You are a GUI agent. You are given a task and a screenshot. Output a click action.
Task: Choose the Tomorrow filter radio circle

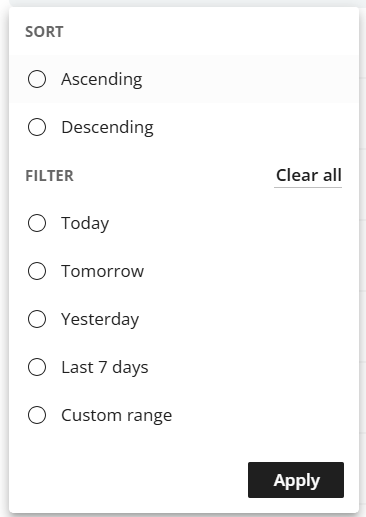[x=37, y=271]
